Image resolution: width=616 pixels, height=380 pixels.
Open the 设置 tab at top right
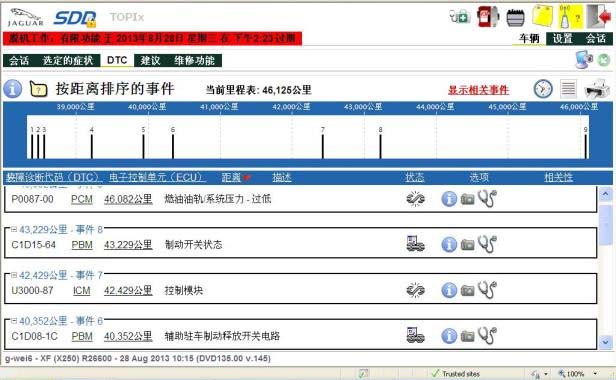tap(562, 39)
